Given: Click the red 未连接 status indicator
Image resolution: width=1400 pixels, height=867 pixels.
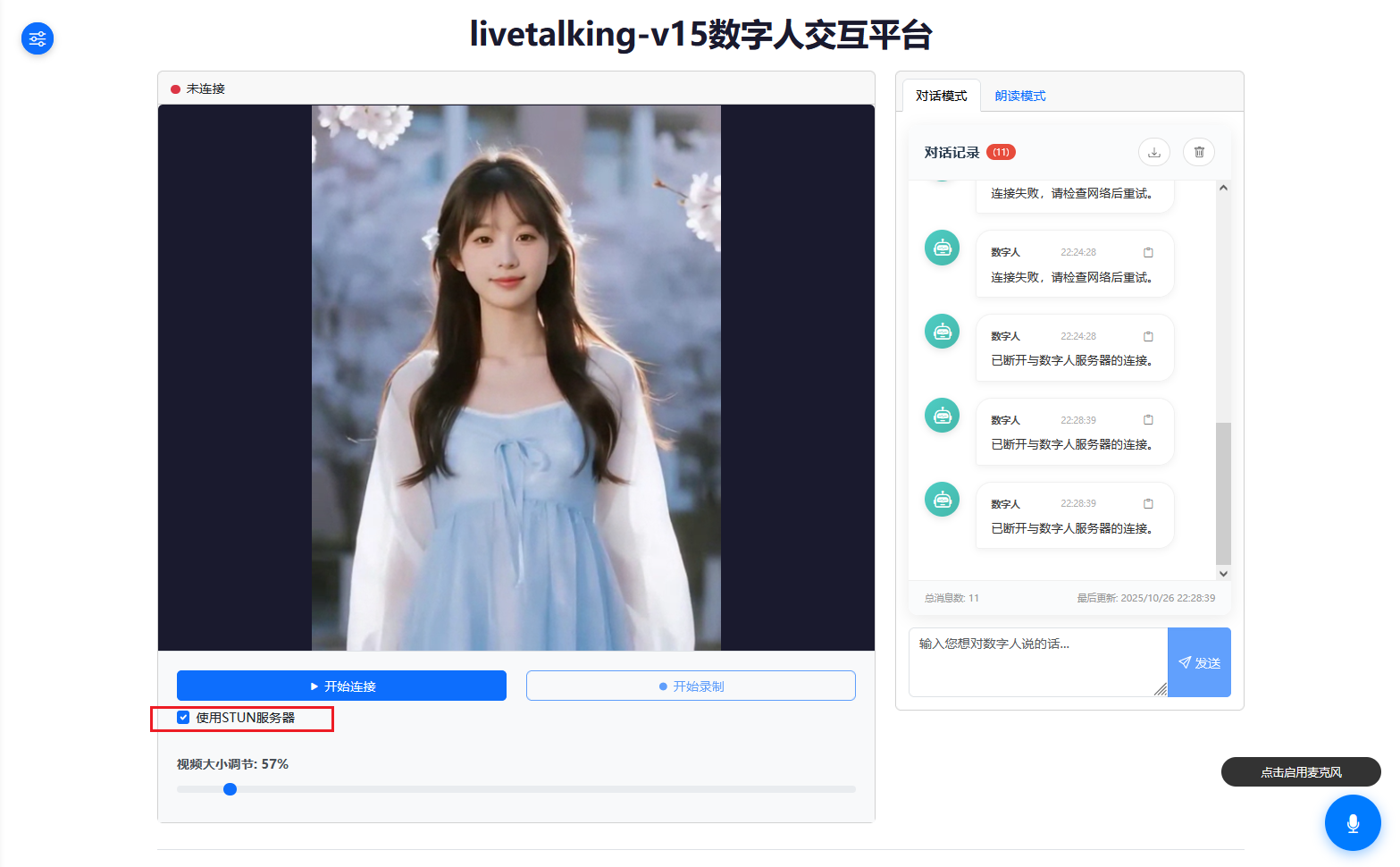Looking at the screenshot, I should (x=175, y=88).
